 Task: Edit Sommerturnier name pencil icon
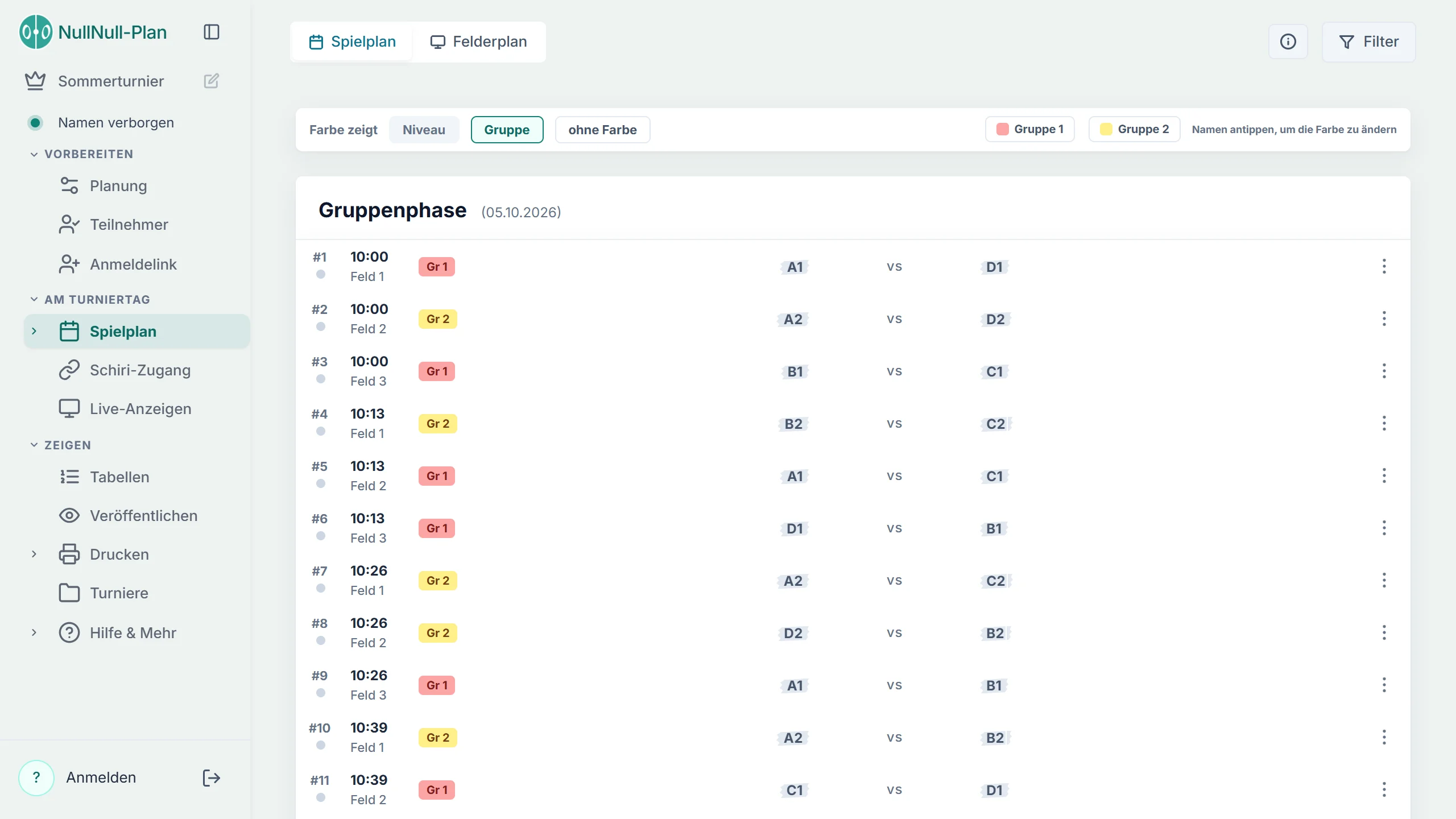coord(212,81)
